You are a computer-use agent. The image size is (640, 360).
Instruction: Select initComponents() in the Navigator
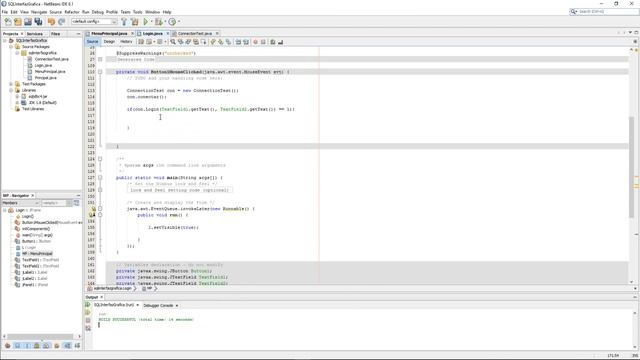coord(36,229)
